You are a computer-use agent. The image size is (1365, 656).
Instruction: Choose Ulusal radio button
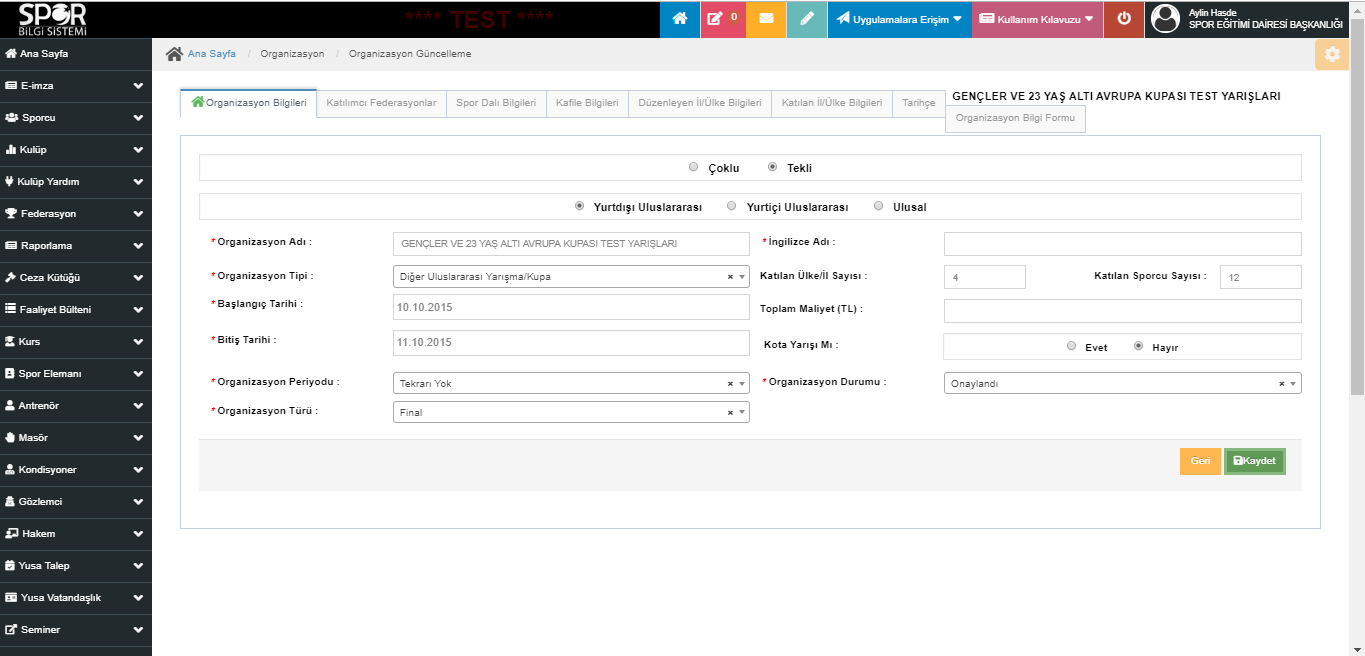coord(879,206)
